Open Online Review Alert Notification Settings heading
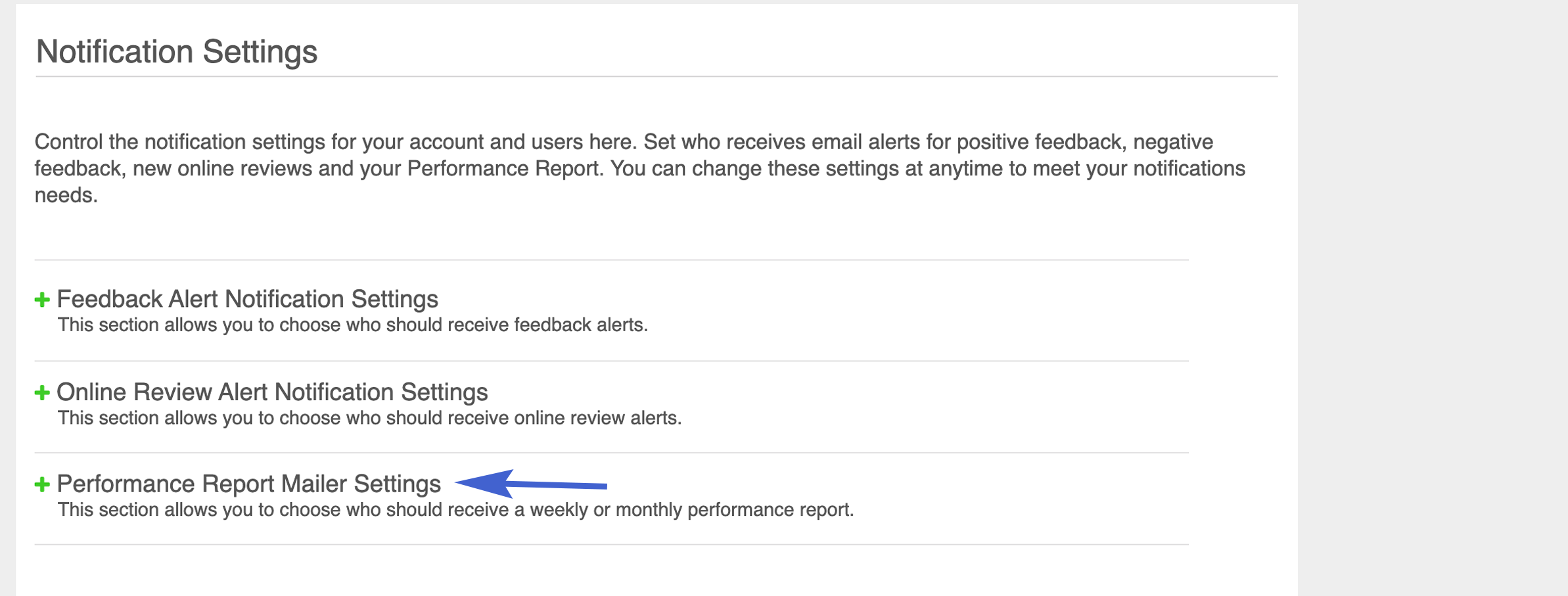 click(272, 392)
